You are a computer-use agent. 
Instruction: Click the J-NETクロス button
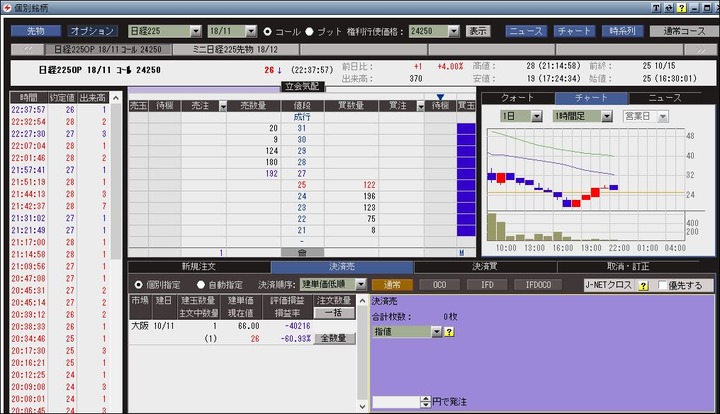(610, 285)
